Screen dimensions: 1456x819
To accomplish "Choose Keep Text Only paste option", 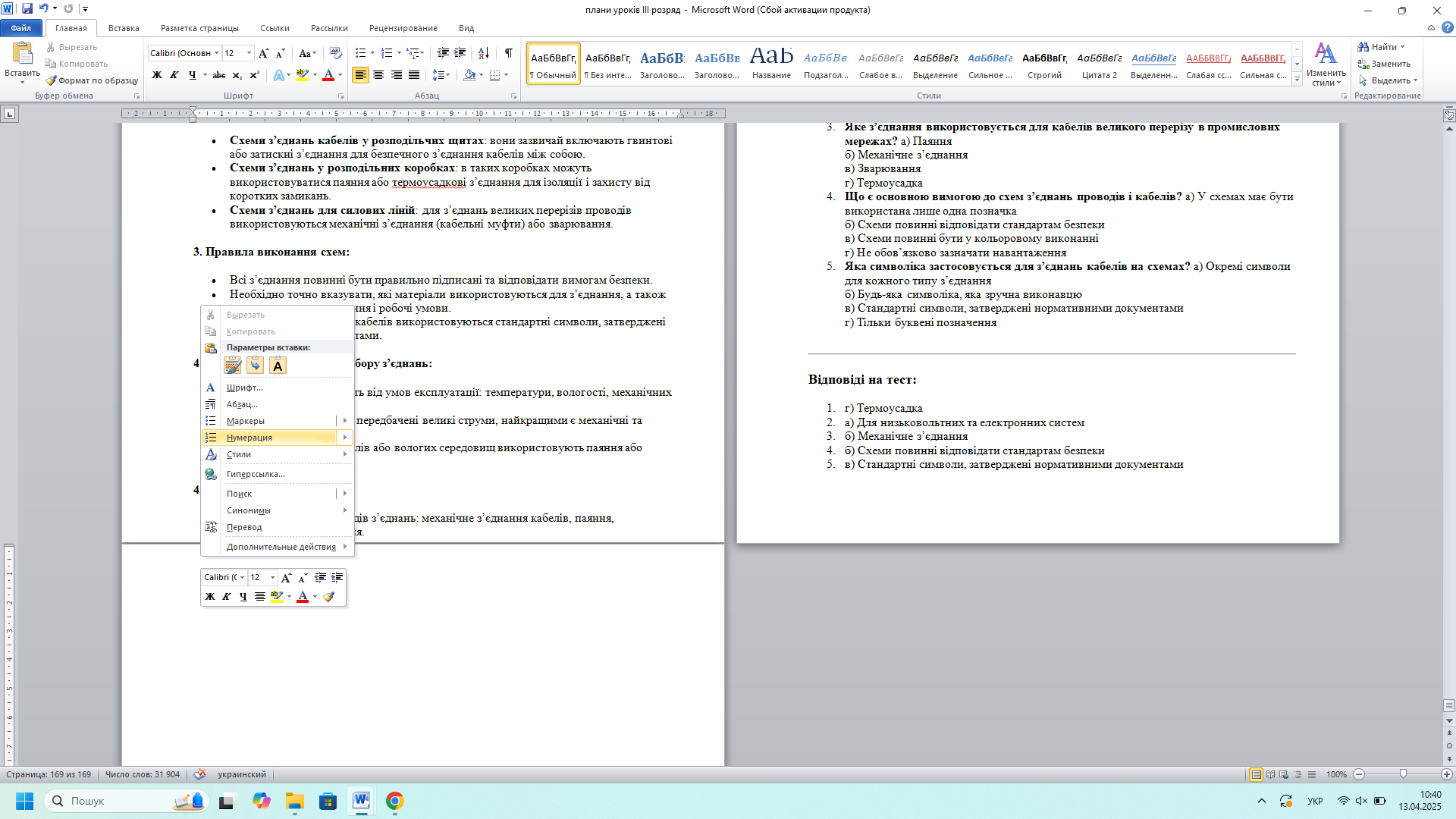I will [278, 366].
